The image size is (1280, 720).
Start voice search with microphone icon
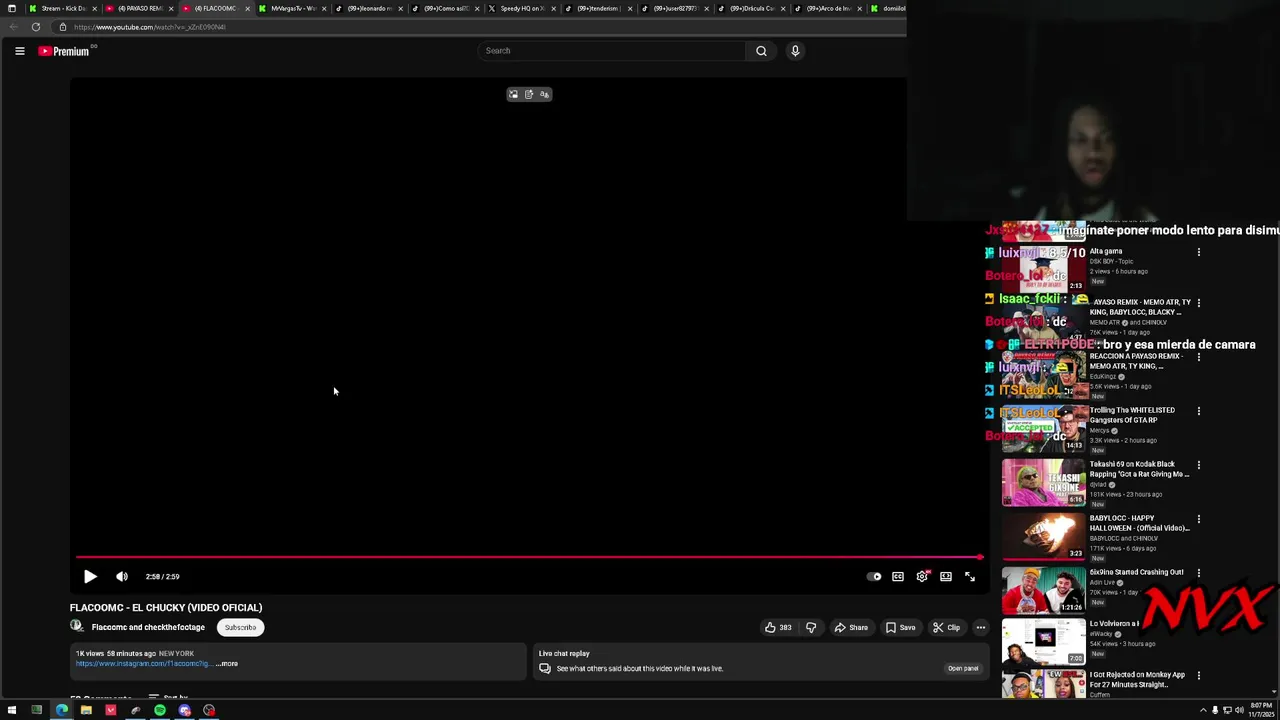[795, 50]
